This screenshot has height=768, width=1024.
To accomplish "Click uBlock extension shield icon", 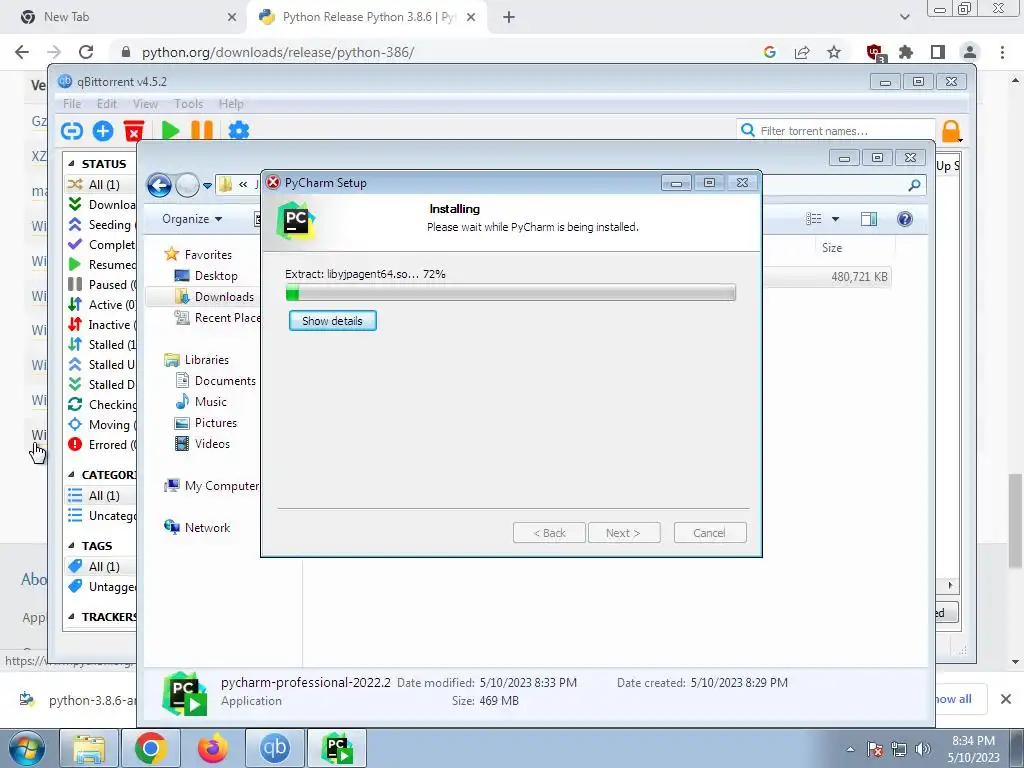I will tap(874, 52).
